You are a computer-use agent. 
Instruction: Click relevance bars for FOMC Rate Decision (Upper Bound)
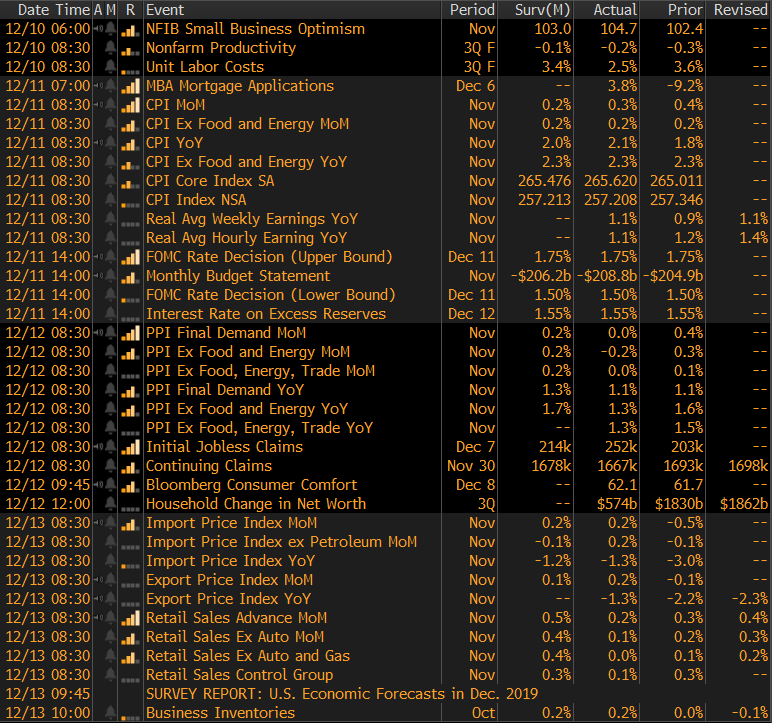pyautogui.click(x=129, y=257)
